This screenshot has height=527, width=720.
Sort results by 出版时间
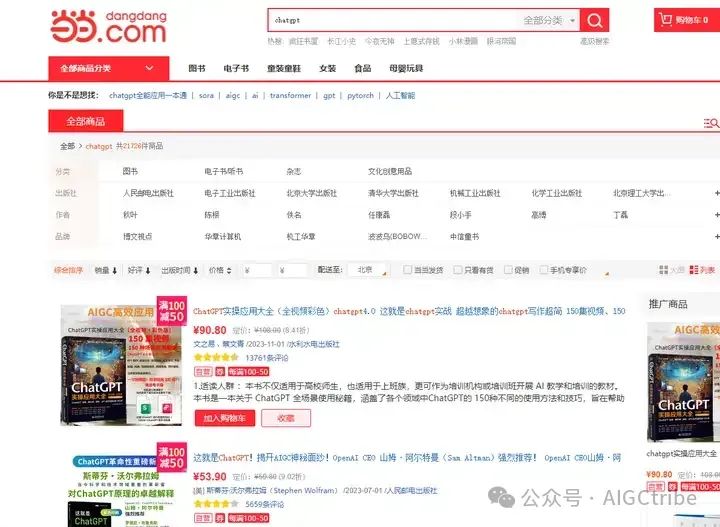pyautogui.click(x=180, y=270)
